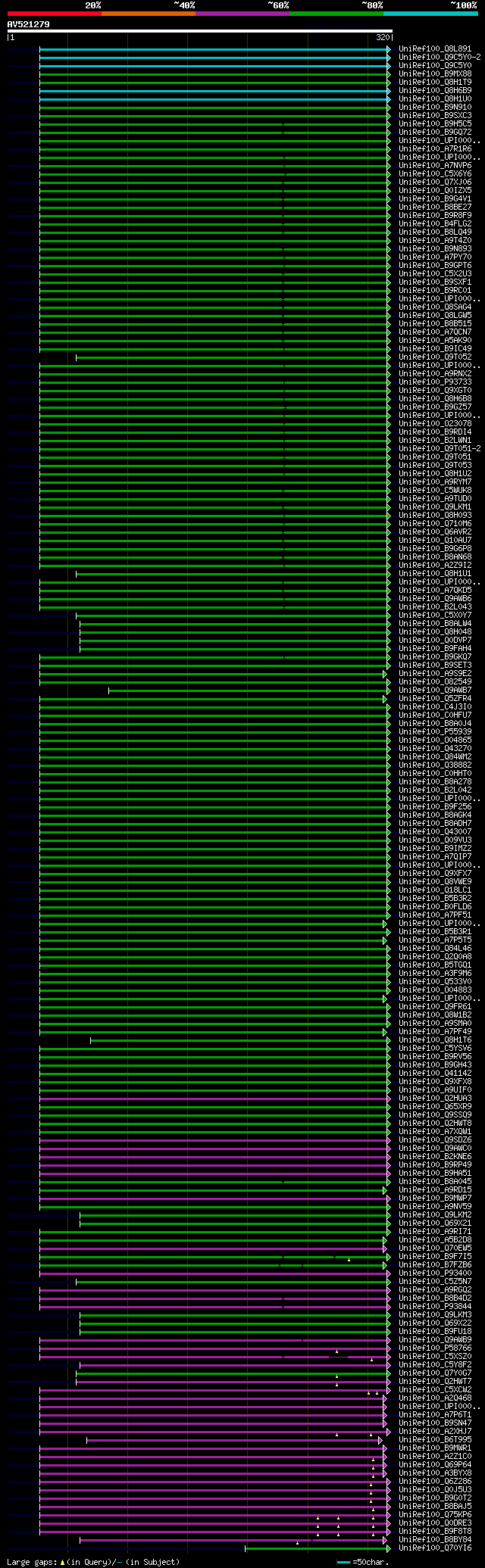Open hit UniRef100_Q8L891
Image resolution: width=485 pixels, height=1568 pixels.
435,49
